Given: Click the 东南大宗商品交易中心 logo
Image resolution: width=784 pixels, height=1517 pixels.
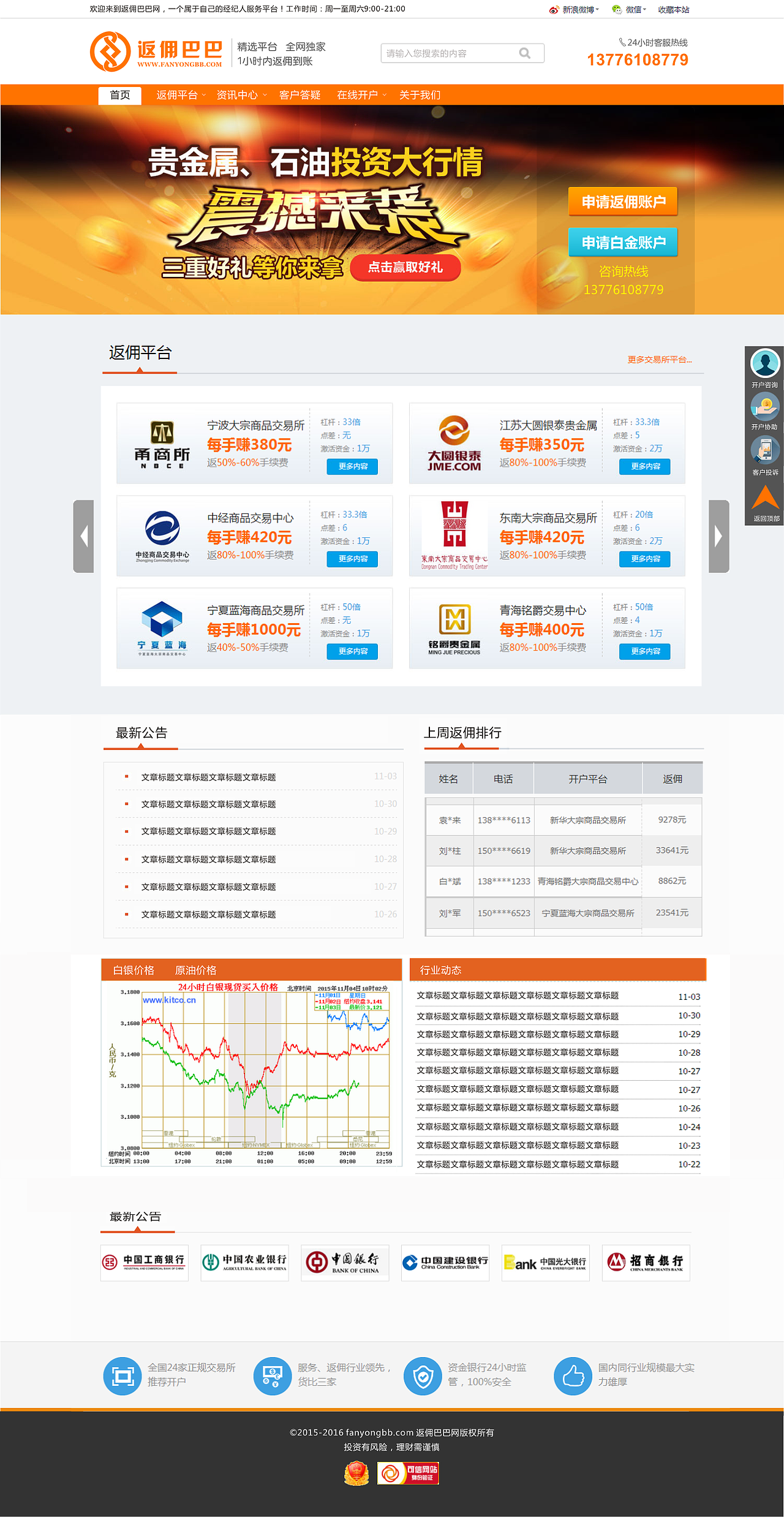Looking at the screenshot, I should pos(454,535).
